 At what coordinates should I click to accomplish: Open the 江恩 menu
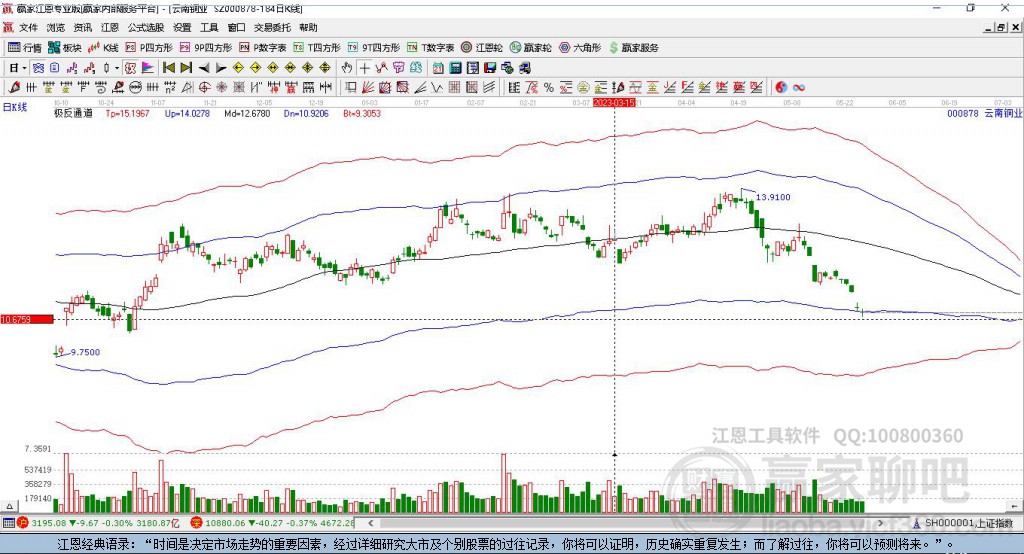[110, 27]
